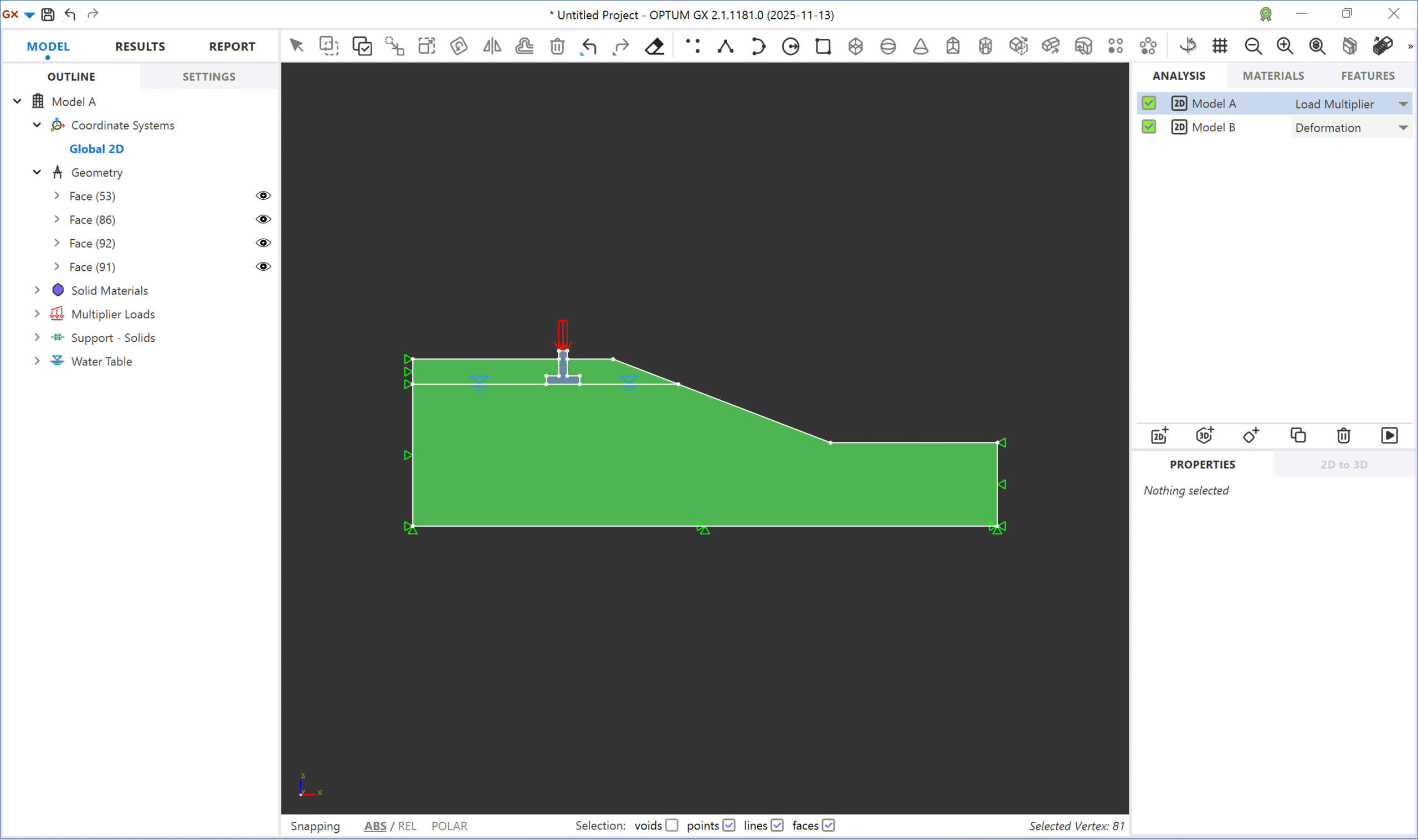Activate the Zoom In tool
The image size is (1418, 840).
[x=1285, y=47]
